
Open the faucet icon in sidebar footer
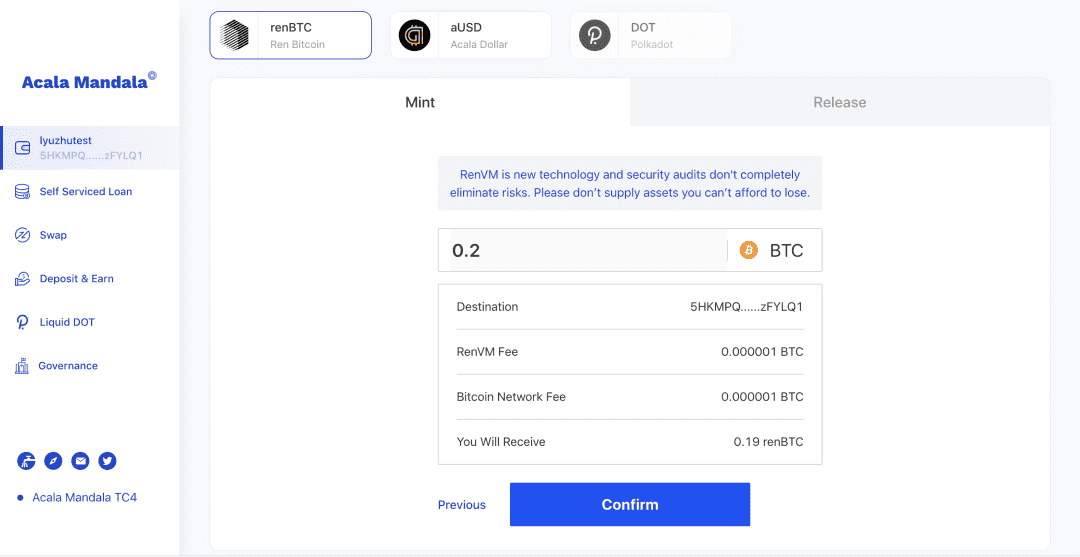[x=26, y=461]
